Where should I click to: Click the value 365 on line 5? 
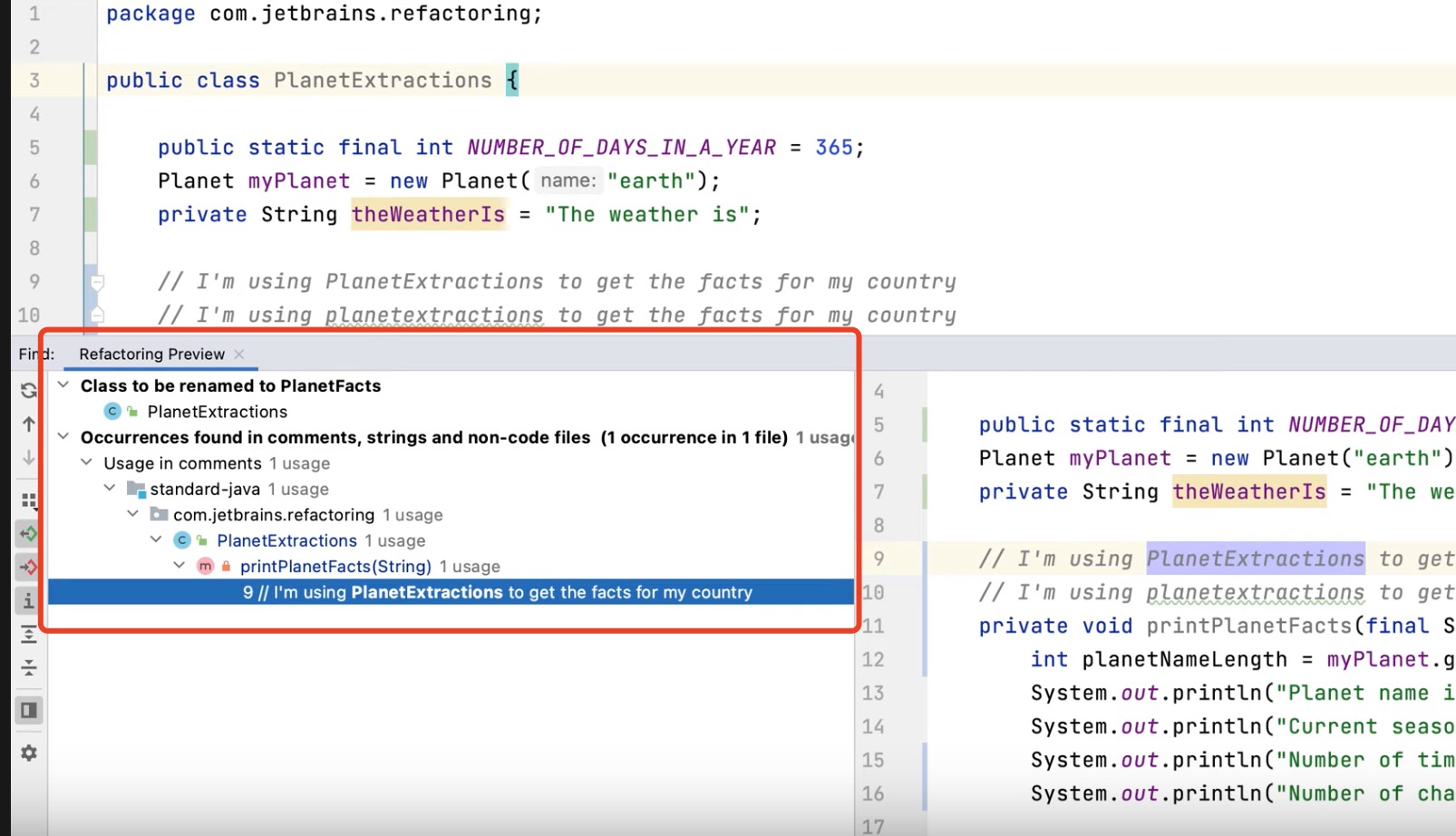coord(834,147)
